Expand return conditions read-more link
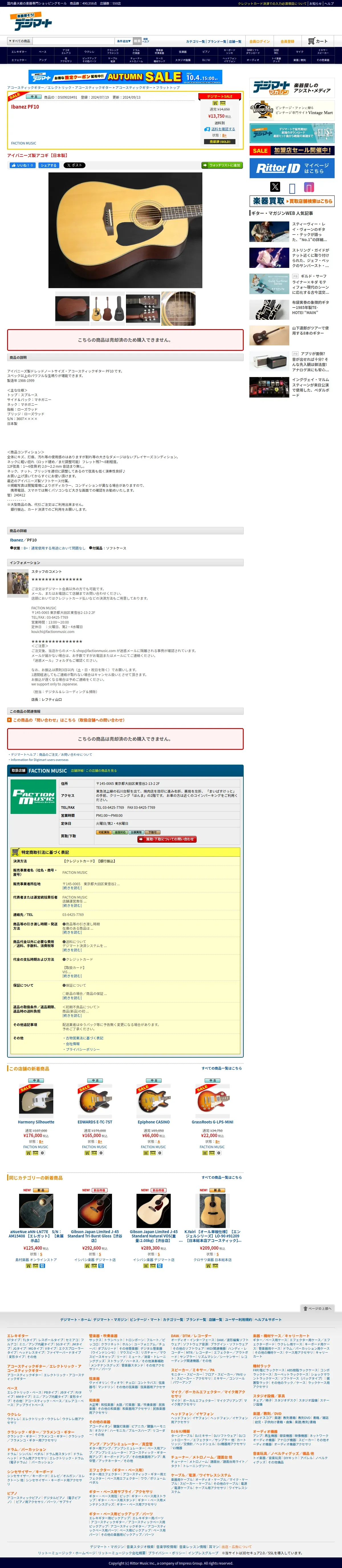 pos(72,1015)
